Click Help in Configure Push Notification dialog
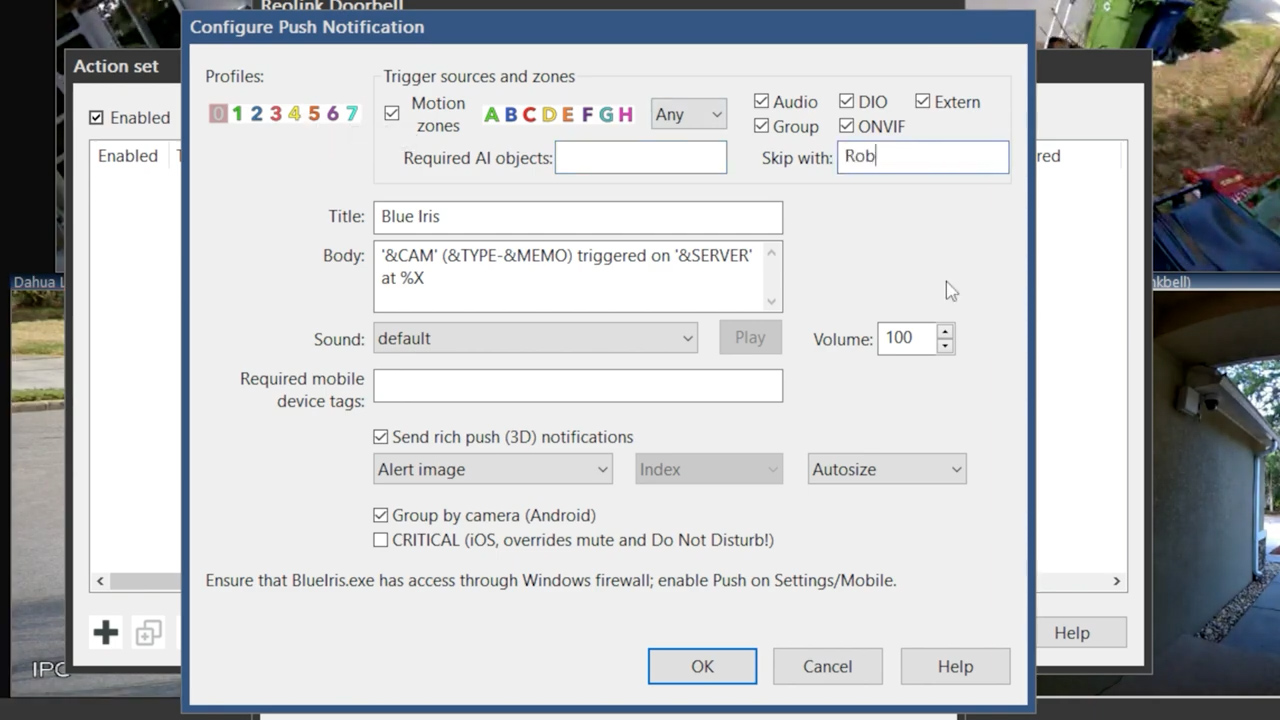 (x=955, y=666)
